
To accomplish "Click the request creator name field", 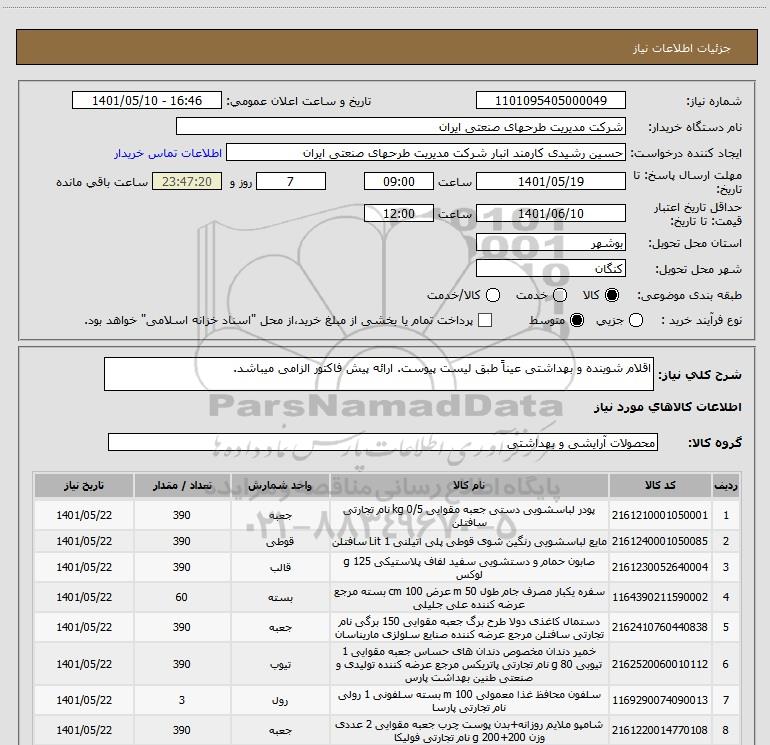I will [x=426, y=153].
